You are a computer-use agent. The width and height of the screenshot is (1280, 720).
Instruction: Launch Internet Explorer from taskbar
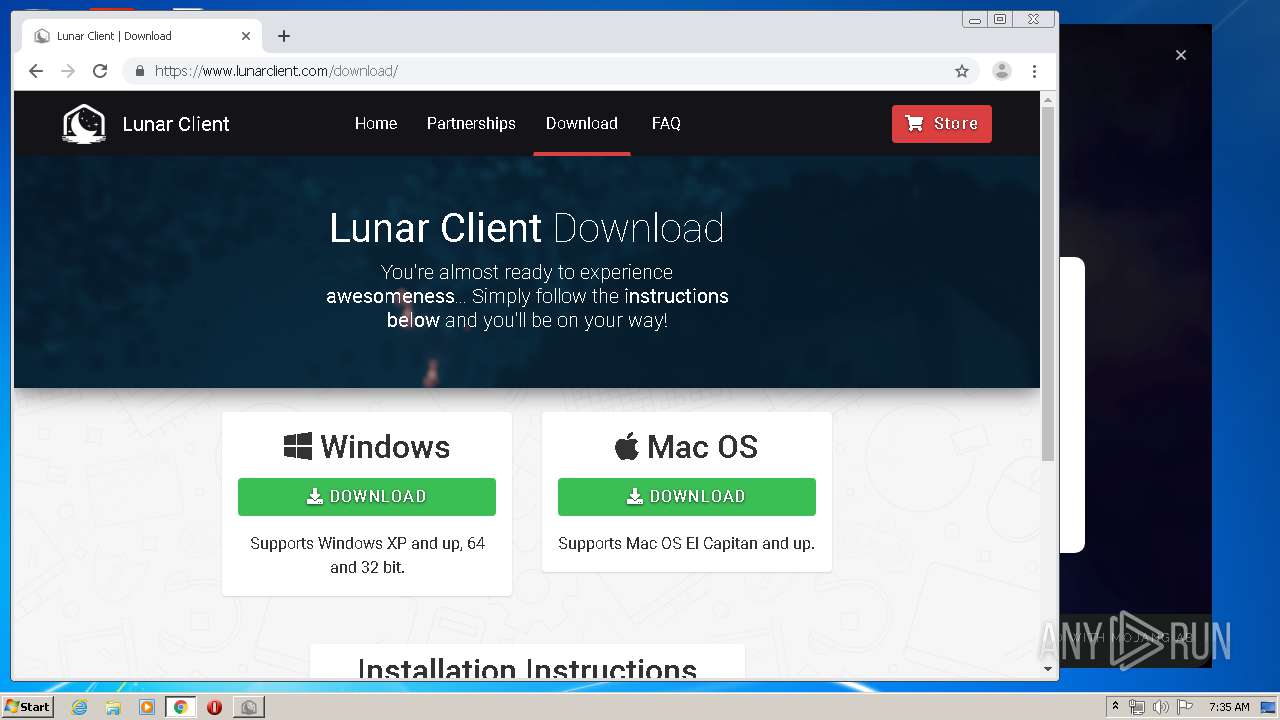(x=79, y=707)
